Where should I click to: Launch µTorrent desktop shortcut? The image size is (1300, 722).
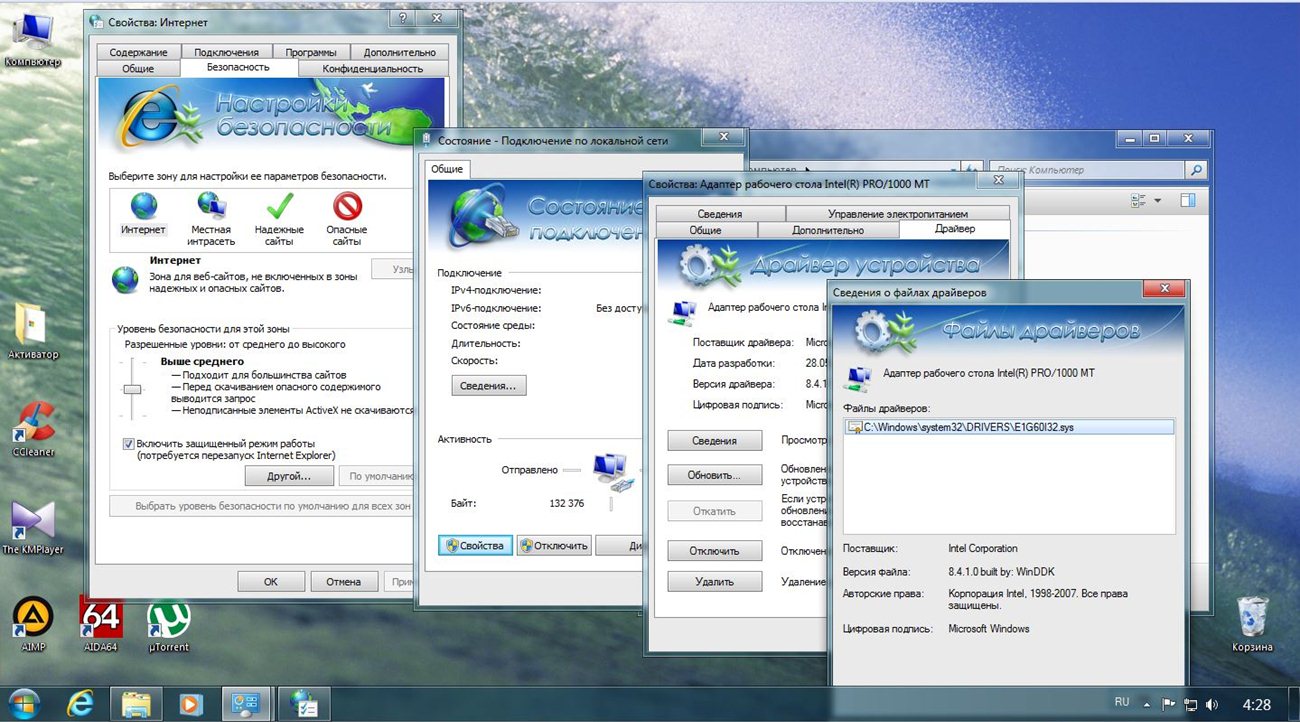point(168,624)
